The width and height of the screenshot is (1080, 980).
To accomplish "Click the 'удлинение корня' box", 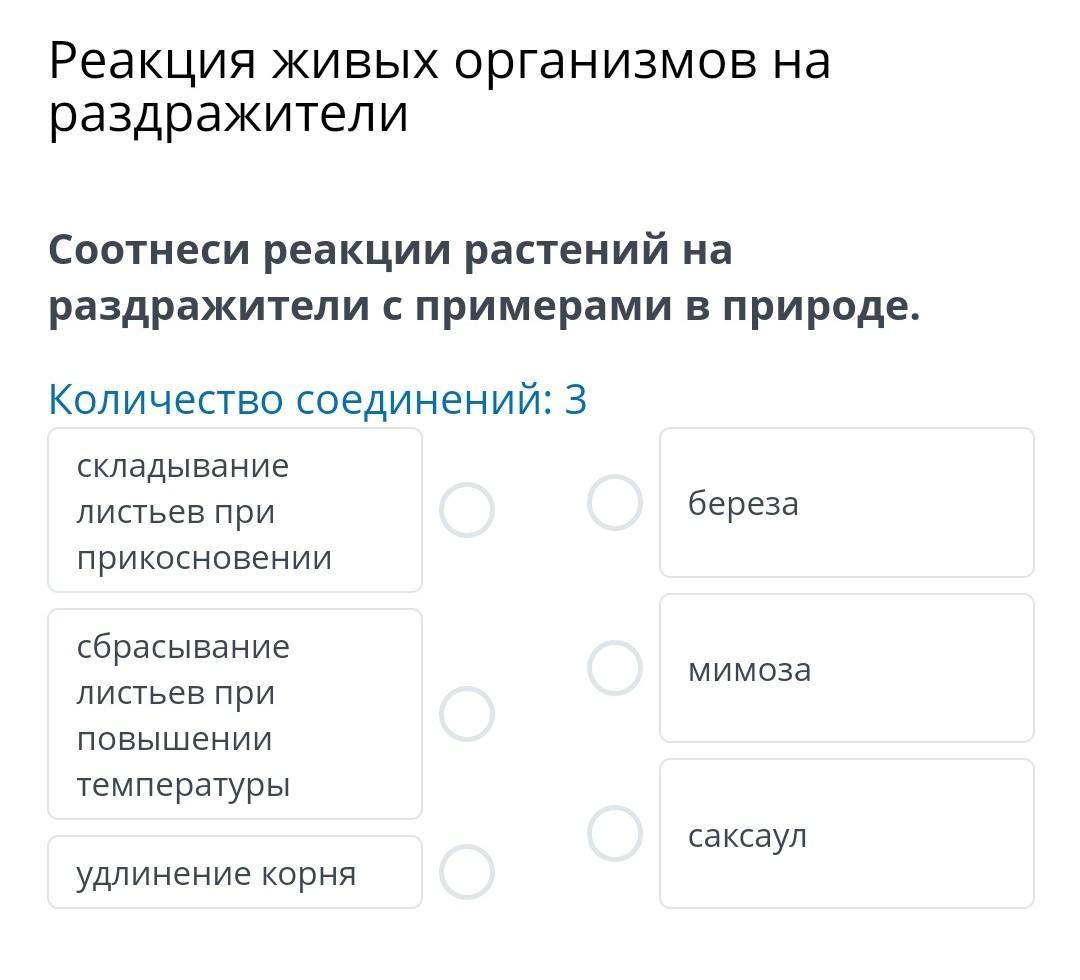I will point(234,873).
